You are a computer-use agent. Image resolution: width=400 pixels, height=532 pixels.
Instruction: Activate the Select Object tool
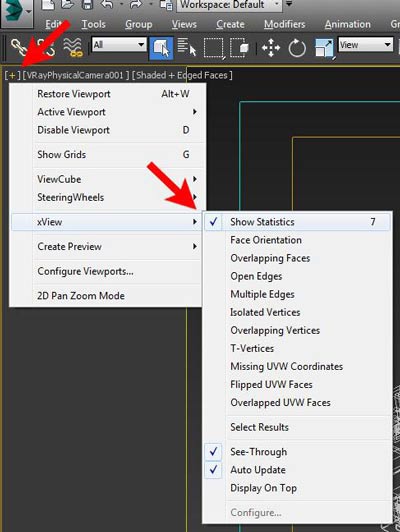161,48
